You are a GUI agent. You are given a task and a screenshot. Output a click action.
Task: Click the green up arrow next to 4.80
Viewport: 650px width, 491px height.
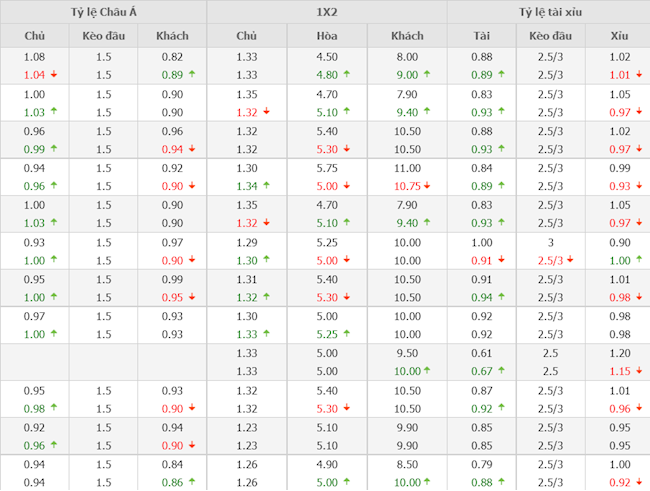pos(346,75)
